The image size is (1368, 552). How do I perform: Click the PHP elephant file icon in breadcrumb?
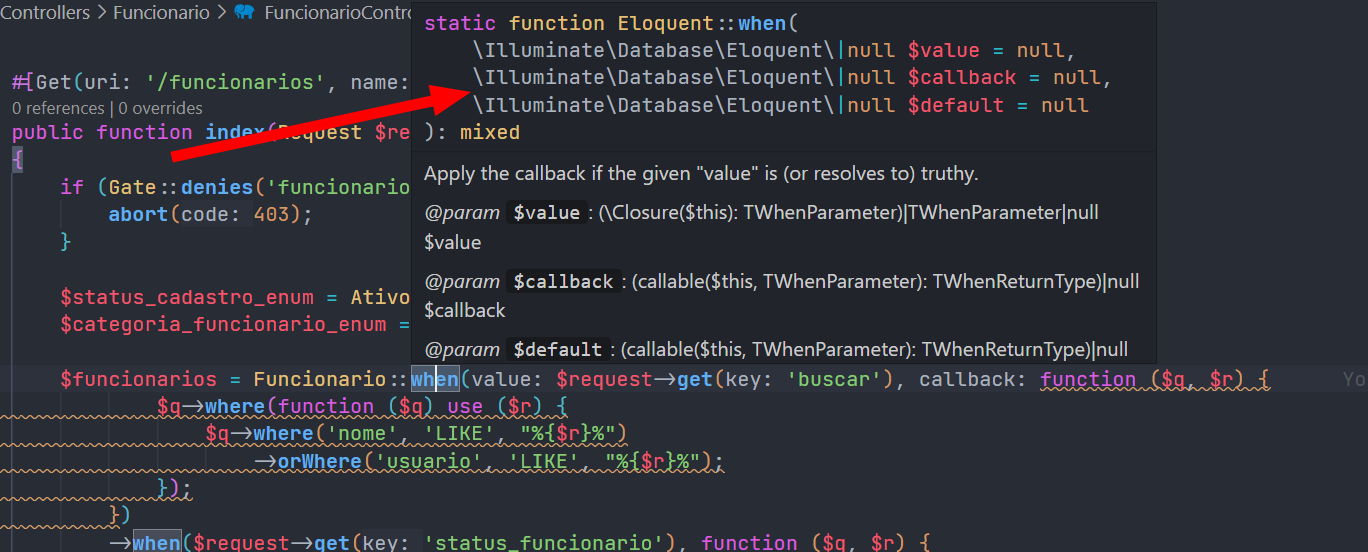243,12
